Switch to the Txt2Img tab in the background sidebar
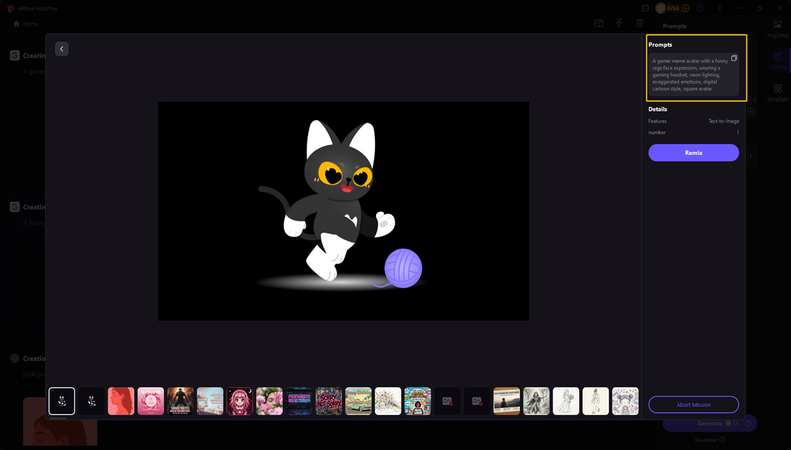Screen dimensions: 791x450 pyautogui.click(x=777, y=61)
